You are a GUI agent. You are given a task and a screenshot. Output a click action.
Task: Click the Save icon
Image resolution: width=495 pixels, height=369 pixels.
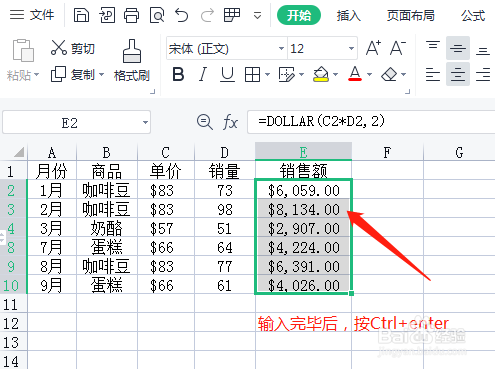(81, 15)
